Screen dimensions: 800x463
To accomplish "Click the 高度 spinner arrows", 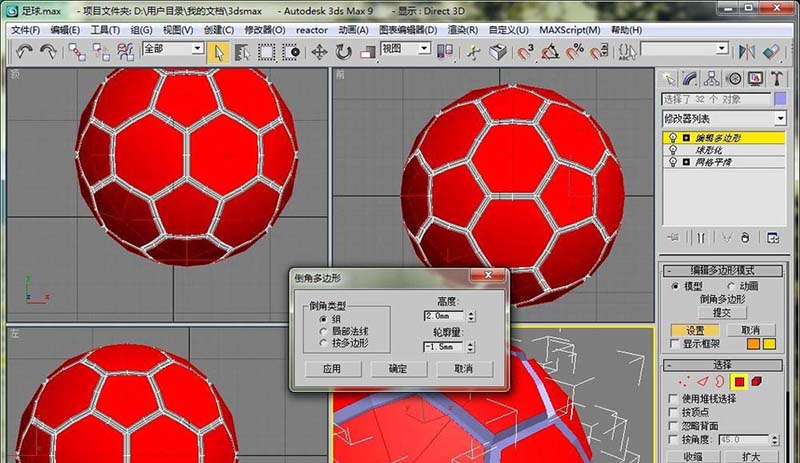I will [471, 316].
